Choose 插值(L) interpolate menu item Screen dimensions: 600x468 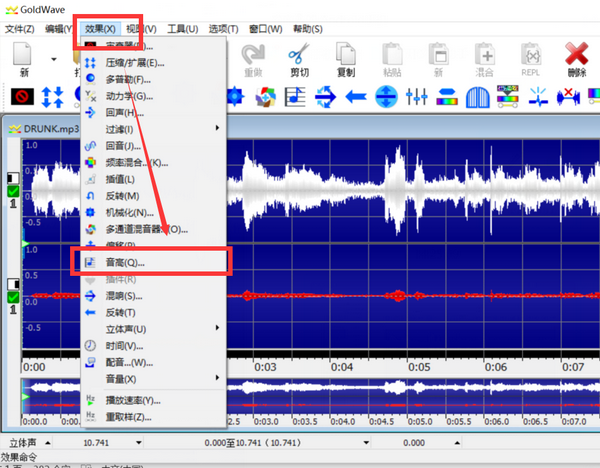point(153,179)
